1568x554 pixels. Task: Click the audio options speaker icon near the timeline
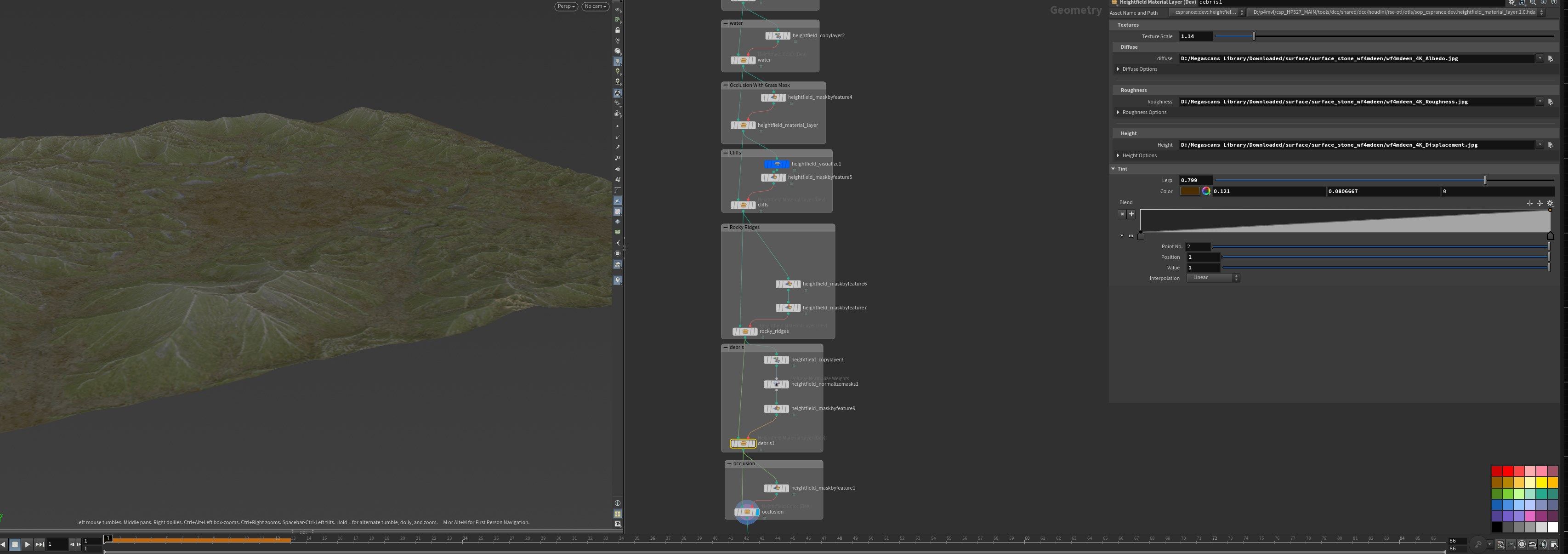pos(1544,545)
